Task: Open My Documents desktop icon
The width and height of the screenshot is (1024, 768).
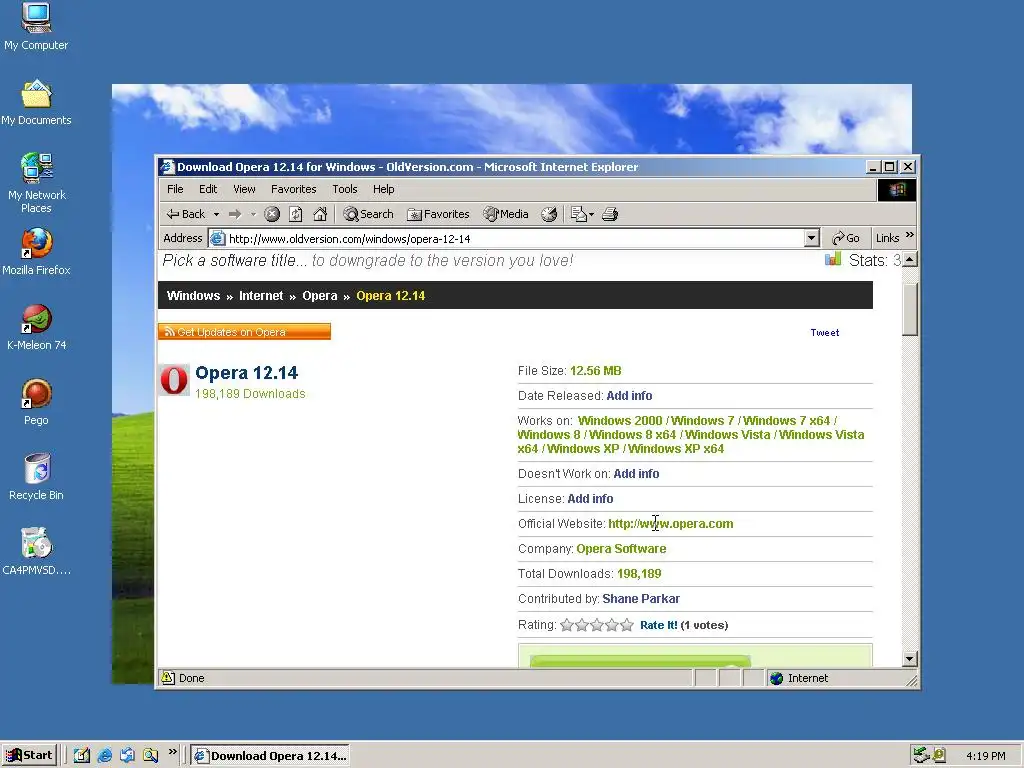Action: coord(36,103)
